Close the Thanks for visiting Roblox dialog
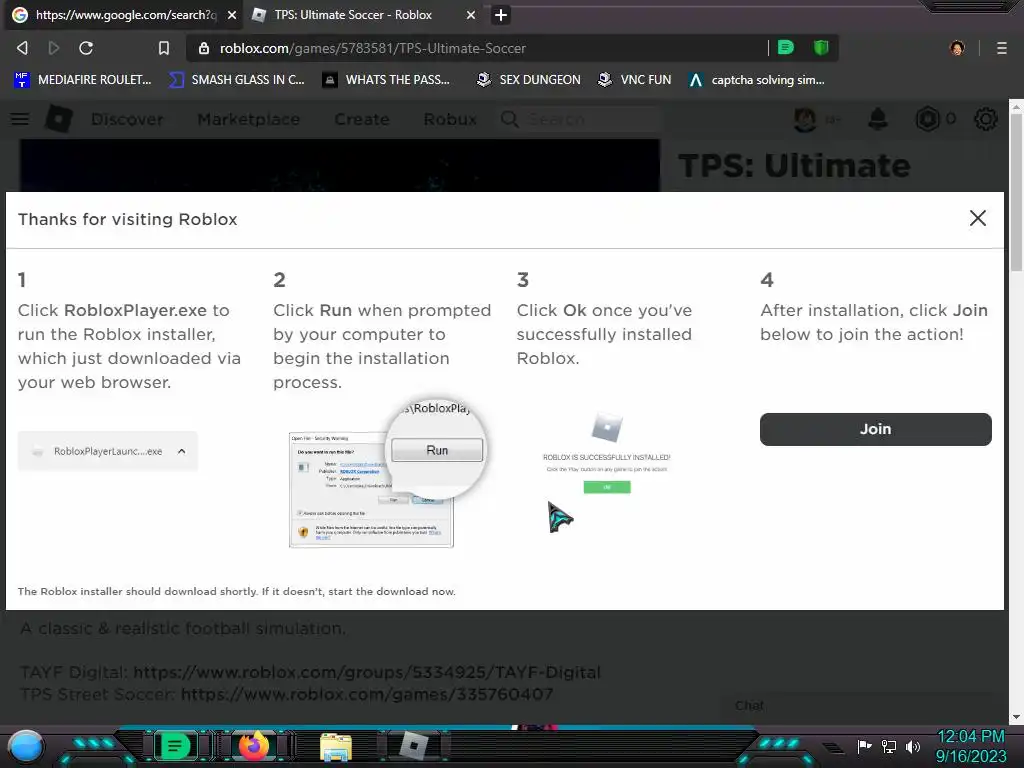 point(978,218)
